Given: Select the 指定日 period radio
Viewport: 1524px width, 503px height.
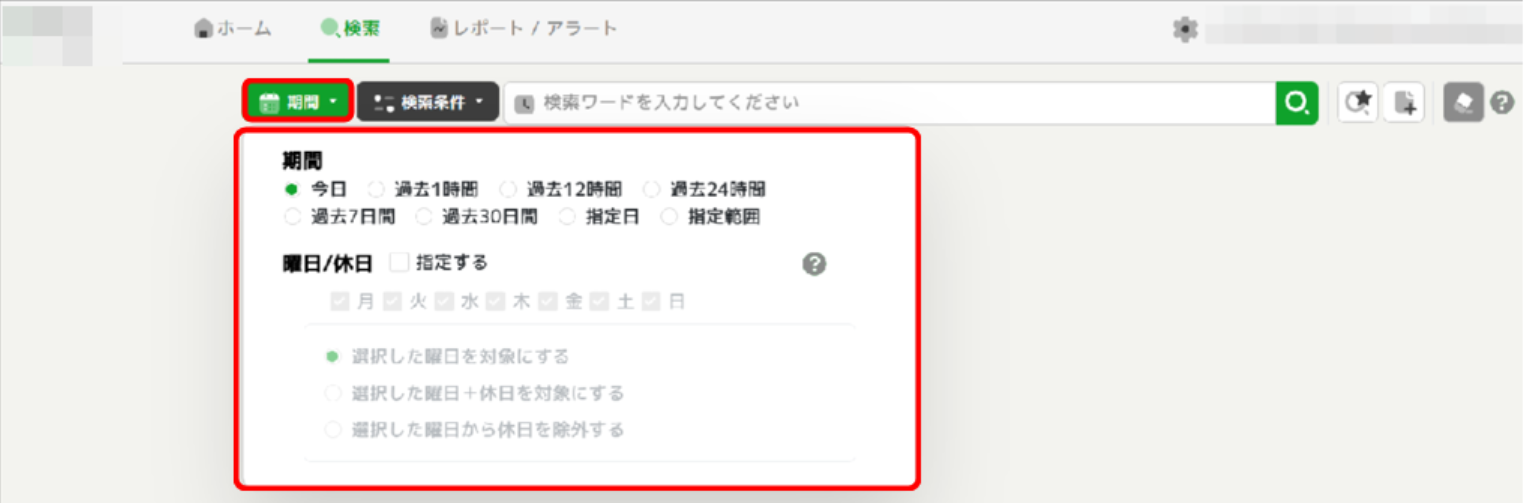Looking at the screenshot, I should (567, 216).
